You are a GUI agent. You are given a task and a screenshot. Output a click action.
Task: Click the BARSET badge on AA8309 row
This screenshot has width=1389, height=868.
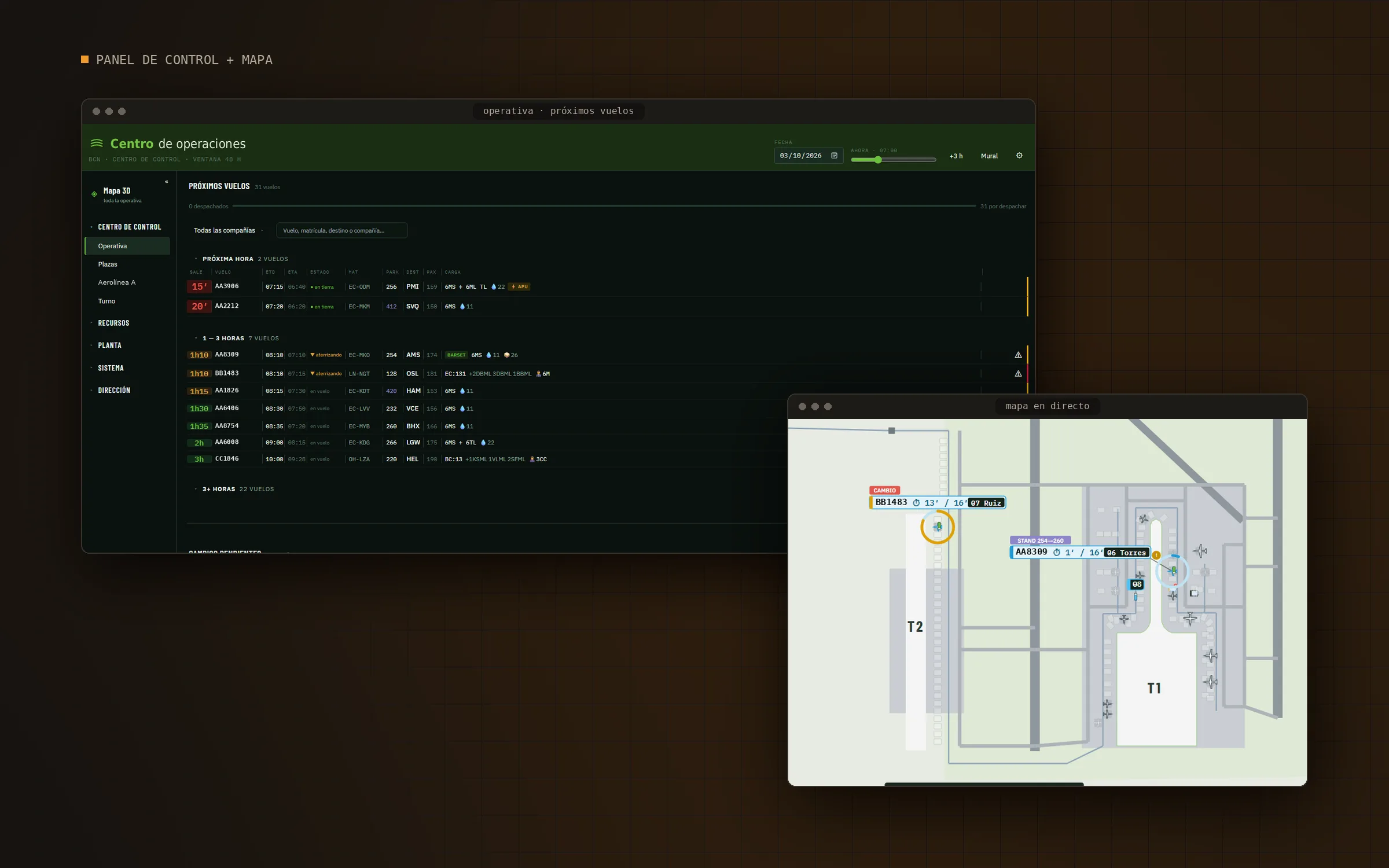pyautogui.click(x=456, y=355)
